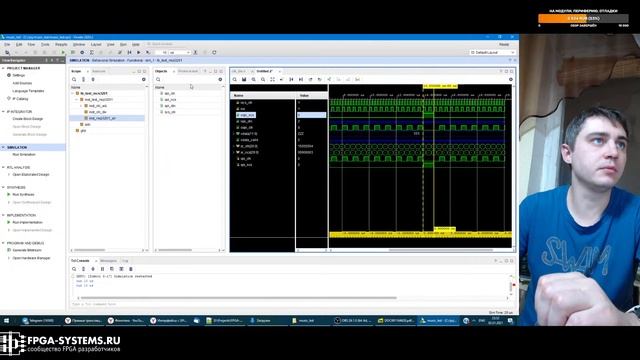Collapse the IP INTEGRATOR section
The width and height of the screenshot is (640, 360).
click(4, 111)
